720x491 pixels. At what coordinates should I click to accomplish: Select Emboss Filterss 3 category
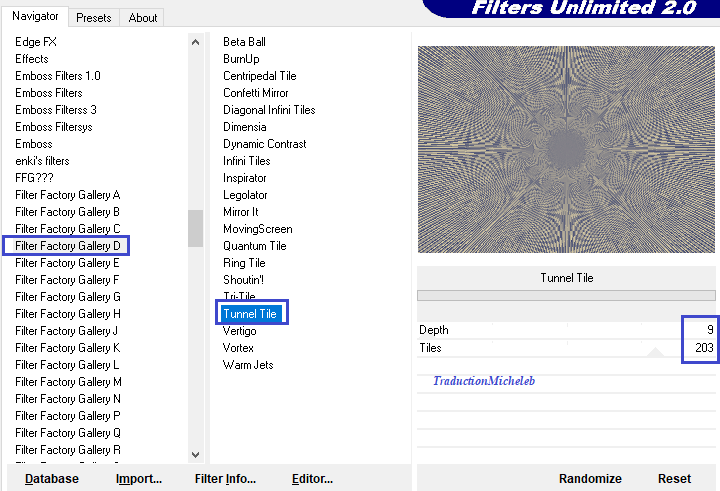click(56, 110)
